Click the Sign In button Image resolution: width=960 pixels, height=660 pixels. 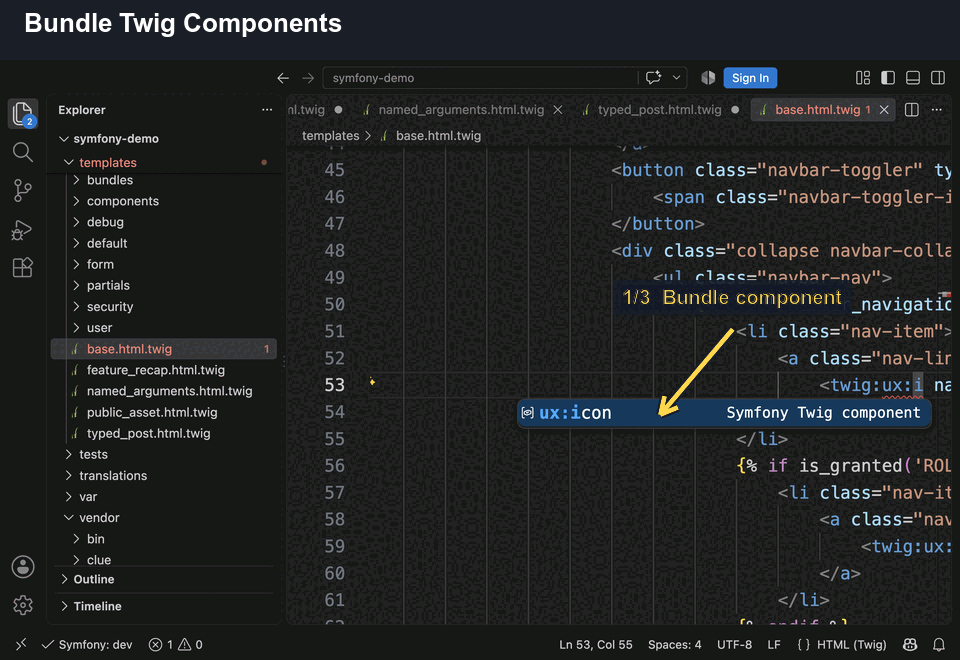click(x=750, y=78)
